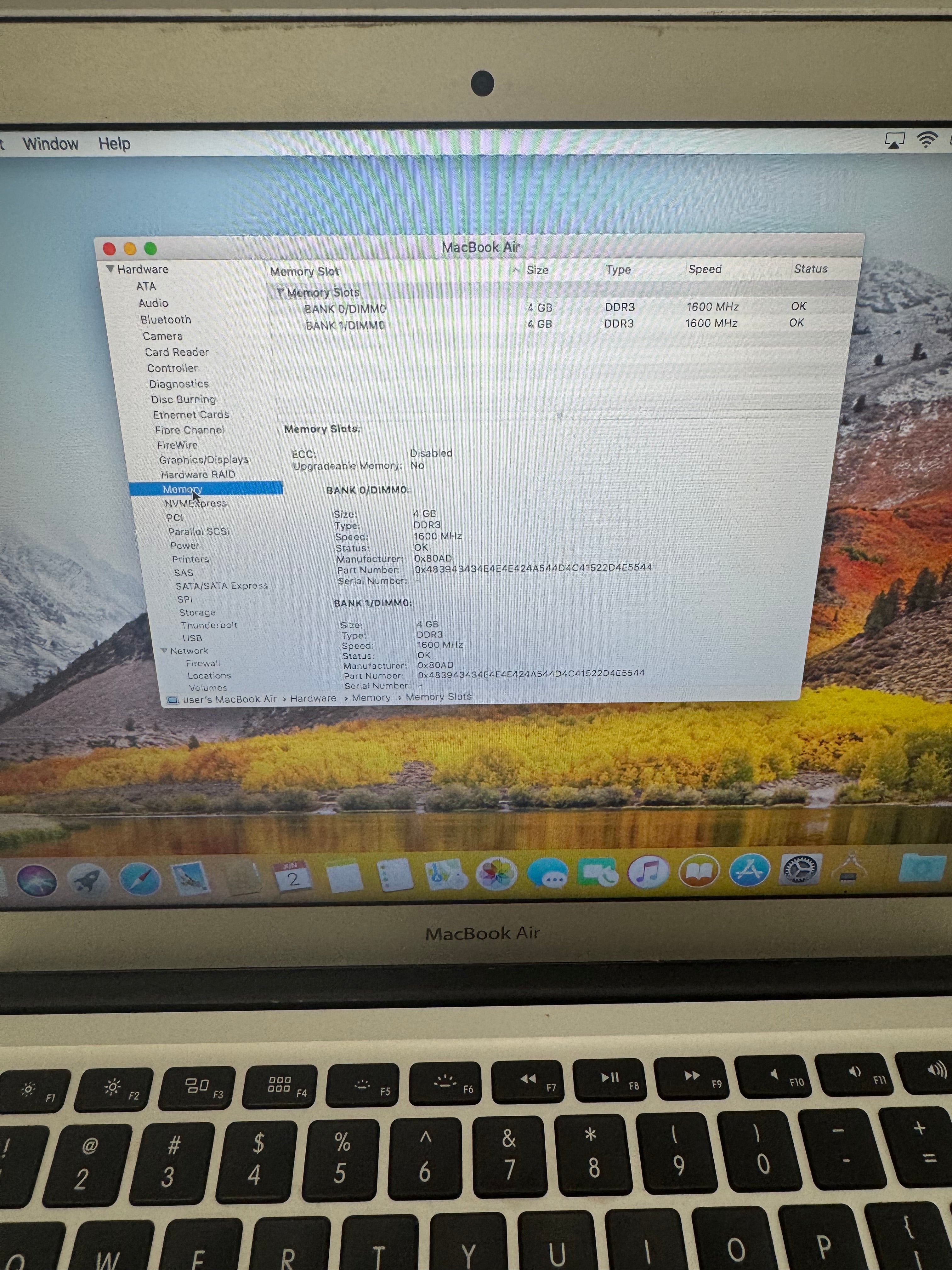Select ATA in sidebar

coord(146,286)
